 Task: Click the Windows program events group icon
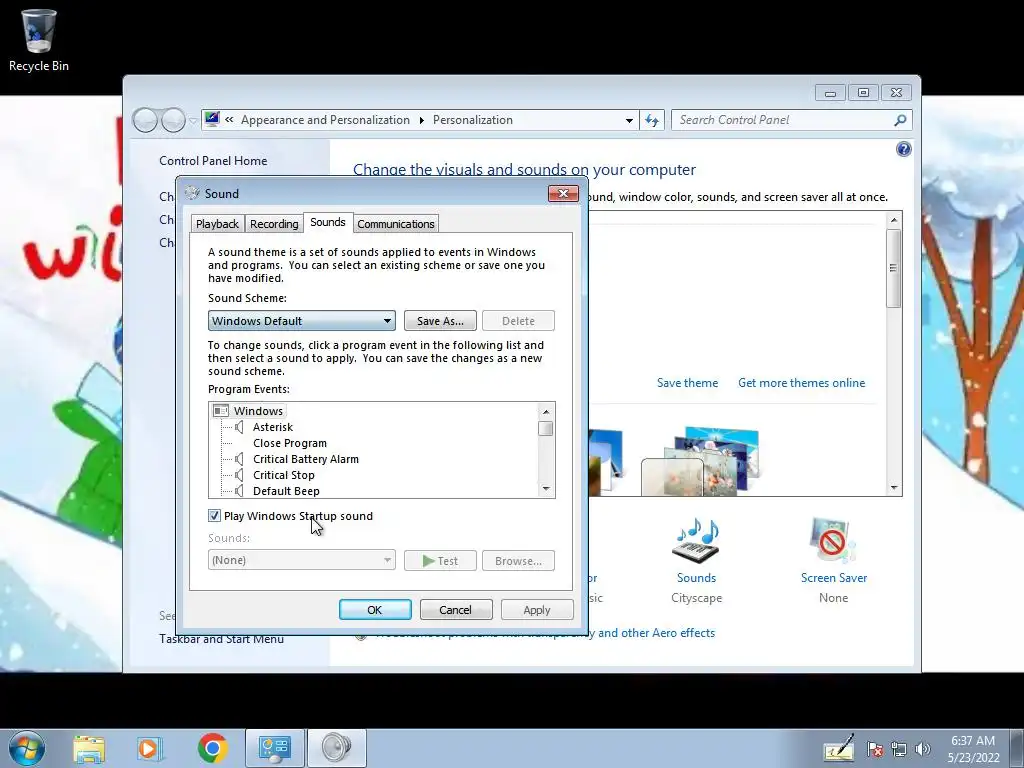pyautogui.click(x=221, y=411)
